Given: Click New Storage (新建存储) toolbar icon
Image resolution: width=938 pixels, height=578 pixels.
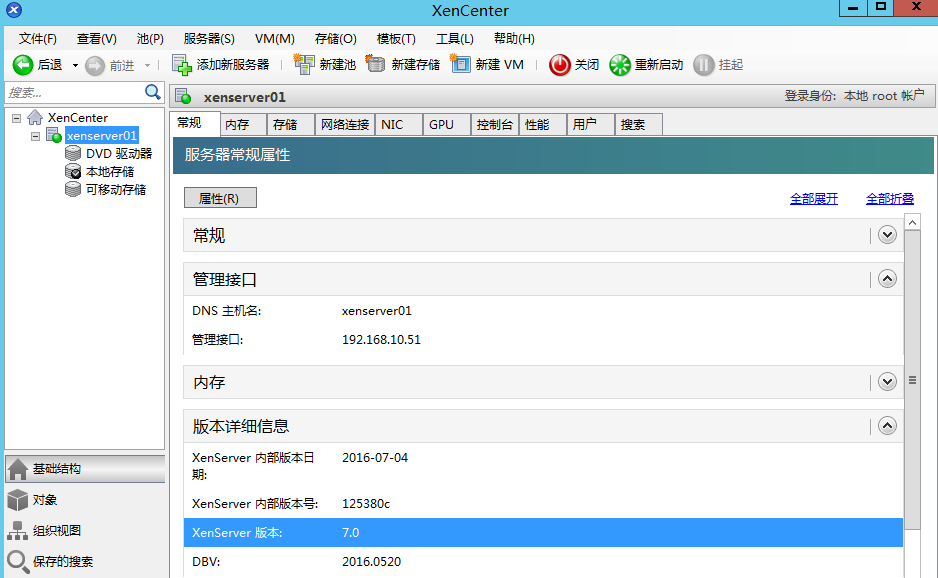Looking at the screenshot, I should pos(375,63).
